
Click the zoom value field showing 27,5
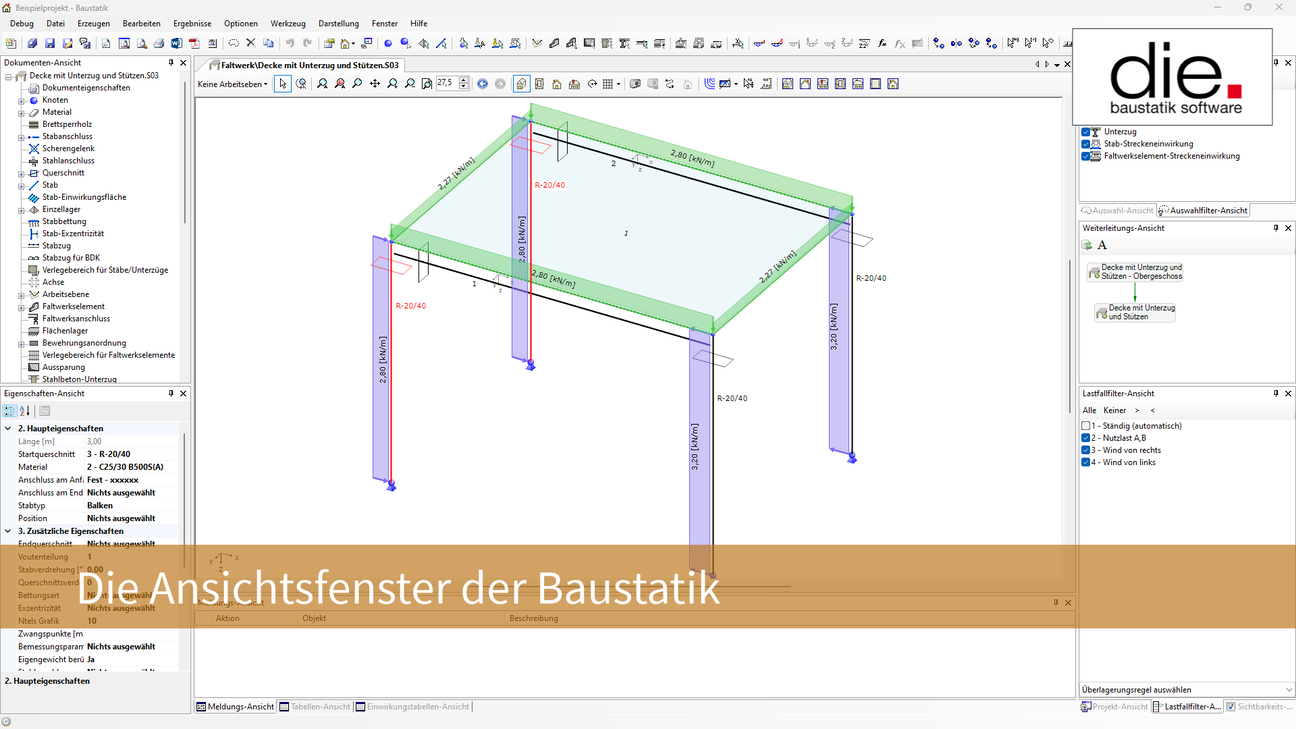(x=446, y=84)
